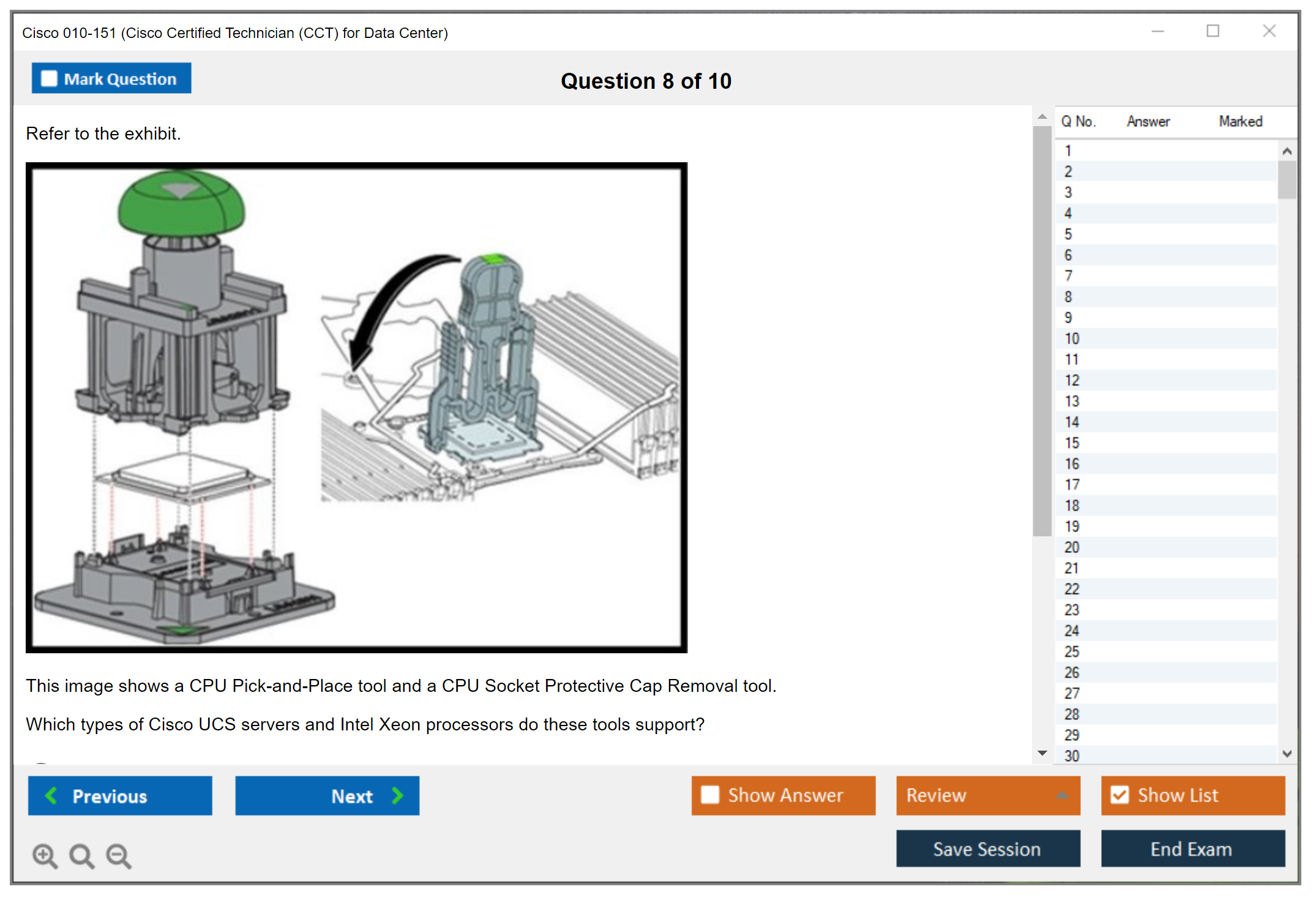Toggle the Show Answer checkbox
Image resolution: width=1316 pixels, height=900 pixels.
point(710,795)
